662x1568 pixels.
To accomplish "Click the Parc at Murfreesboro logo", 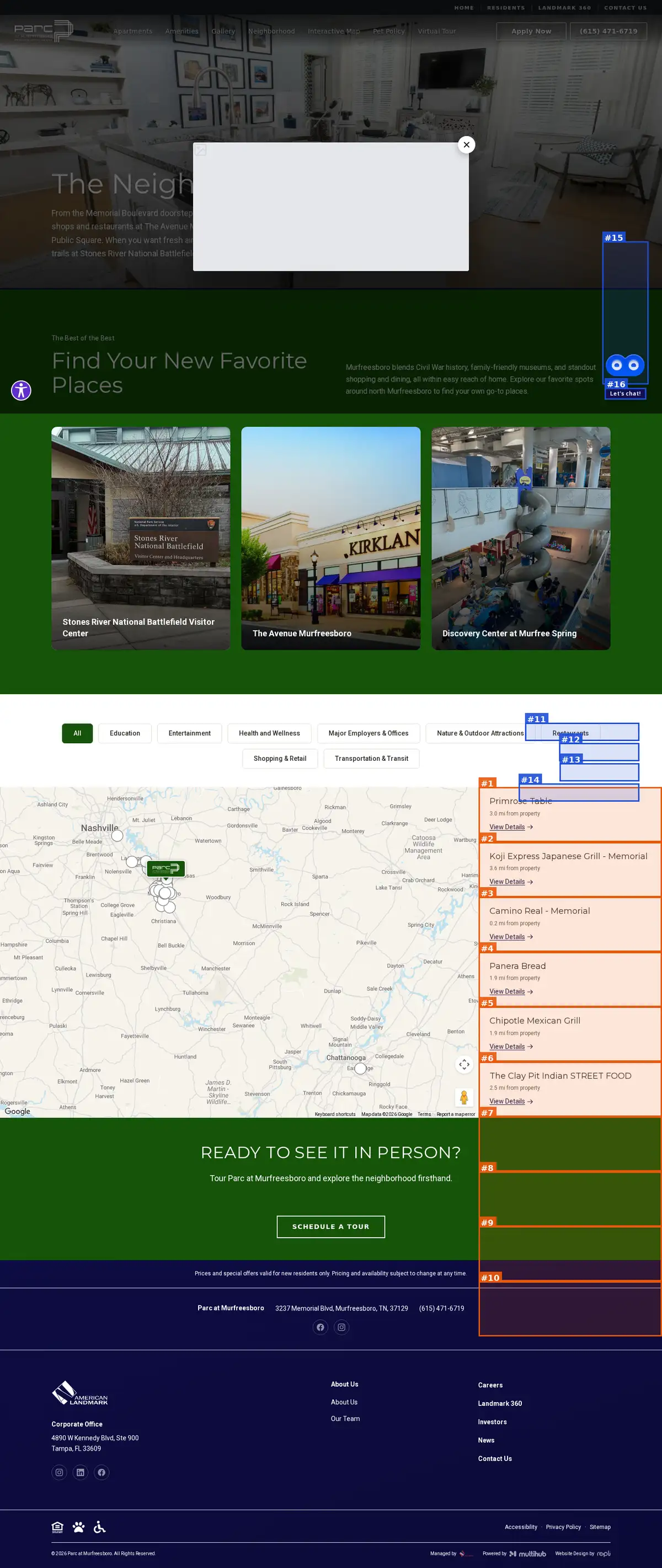I will tap(43, 31).
